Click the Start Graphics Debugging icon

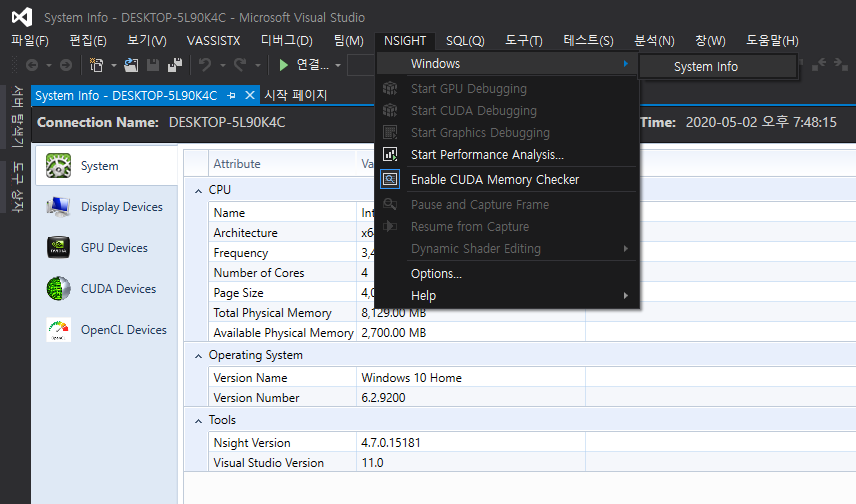click(x=390, y=132)
